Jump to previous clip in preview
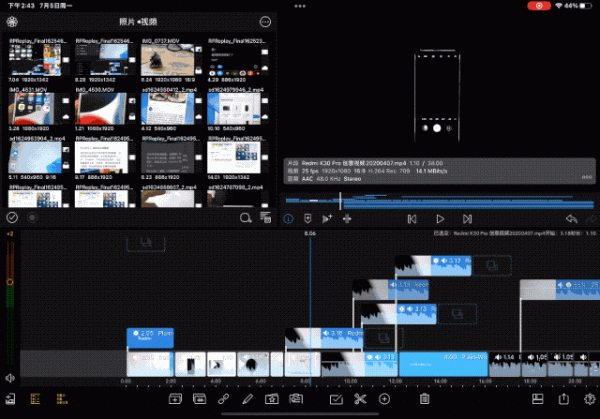 [411, 218]
